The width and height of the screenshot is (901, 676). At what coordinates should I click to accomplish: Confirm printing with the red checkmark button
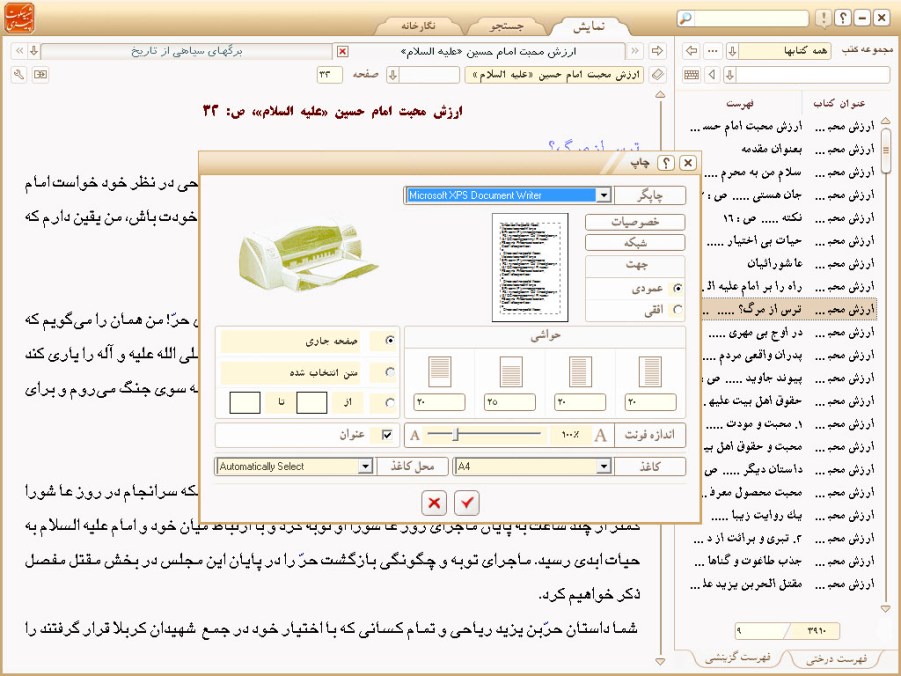(467, 503)
